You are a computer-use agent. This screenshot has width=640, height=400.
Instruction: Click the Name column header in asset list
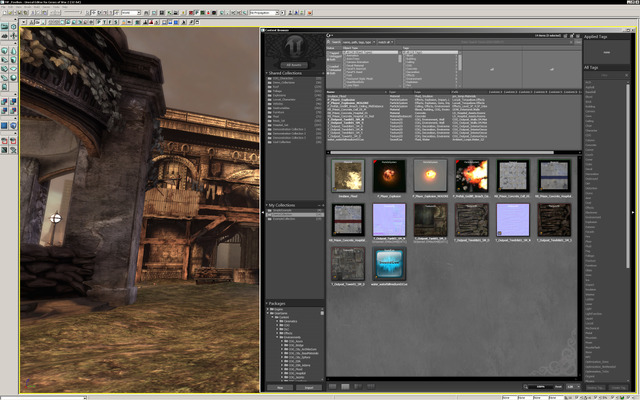(332, 92)
